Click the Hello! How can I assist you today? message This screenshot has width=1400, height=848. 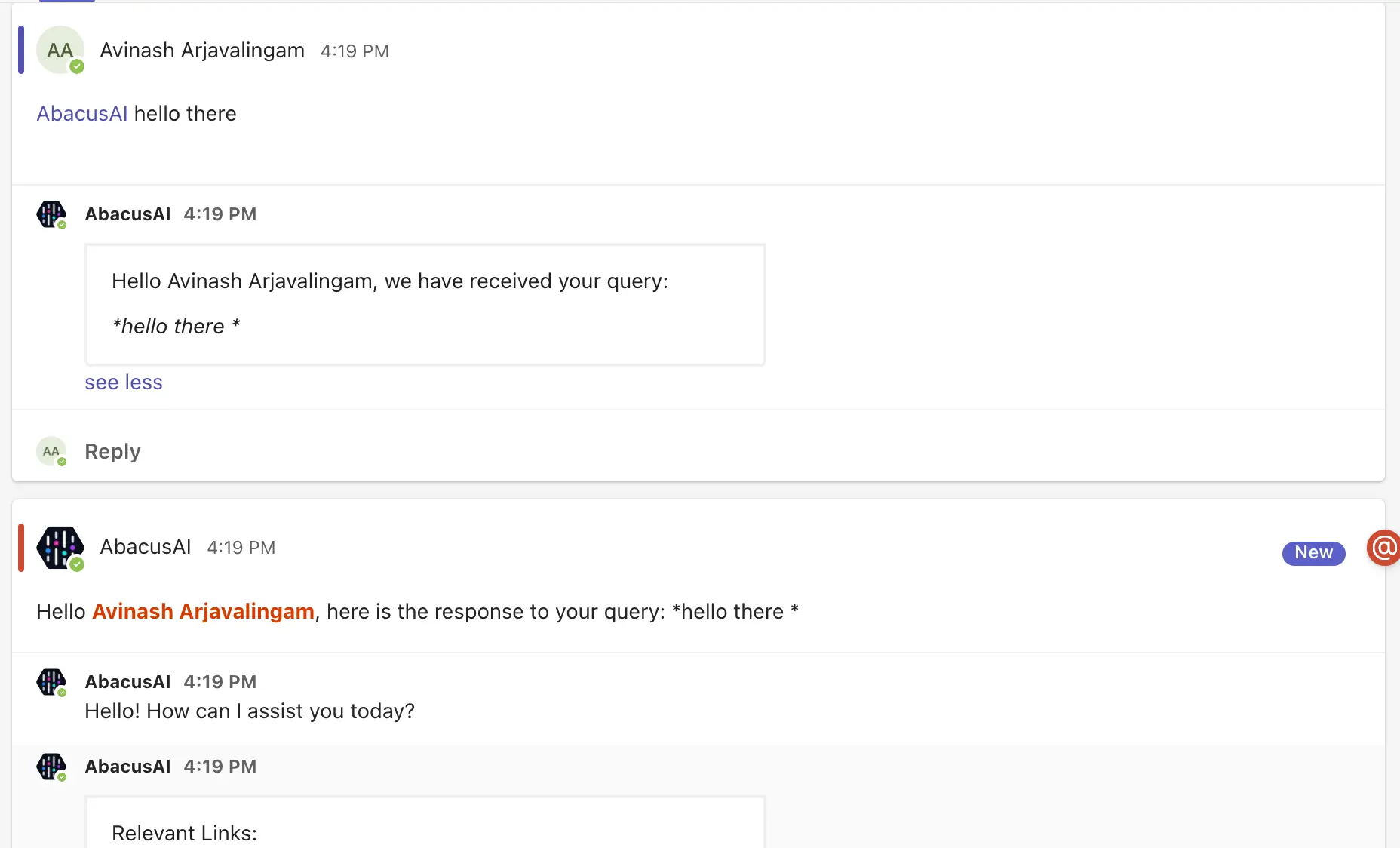point(250,711)
